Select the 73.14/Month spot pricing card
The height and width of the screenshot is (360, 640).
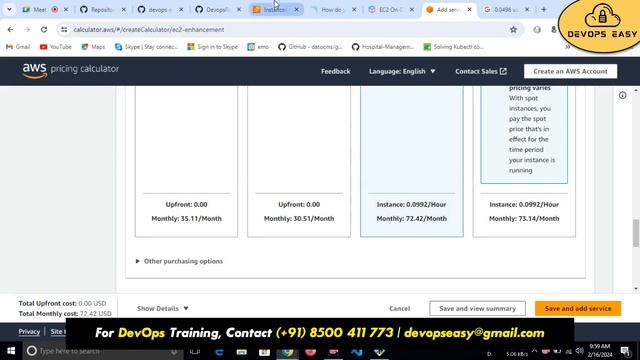(x=524, y=161)
